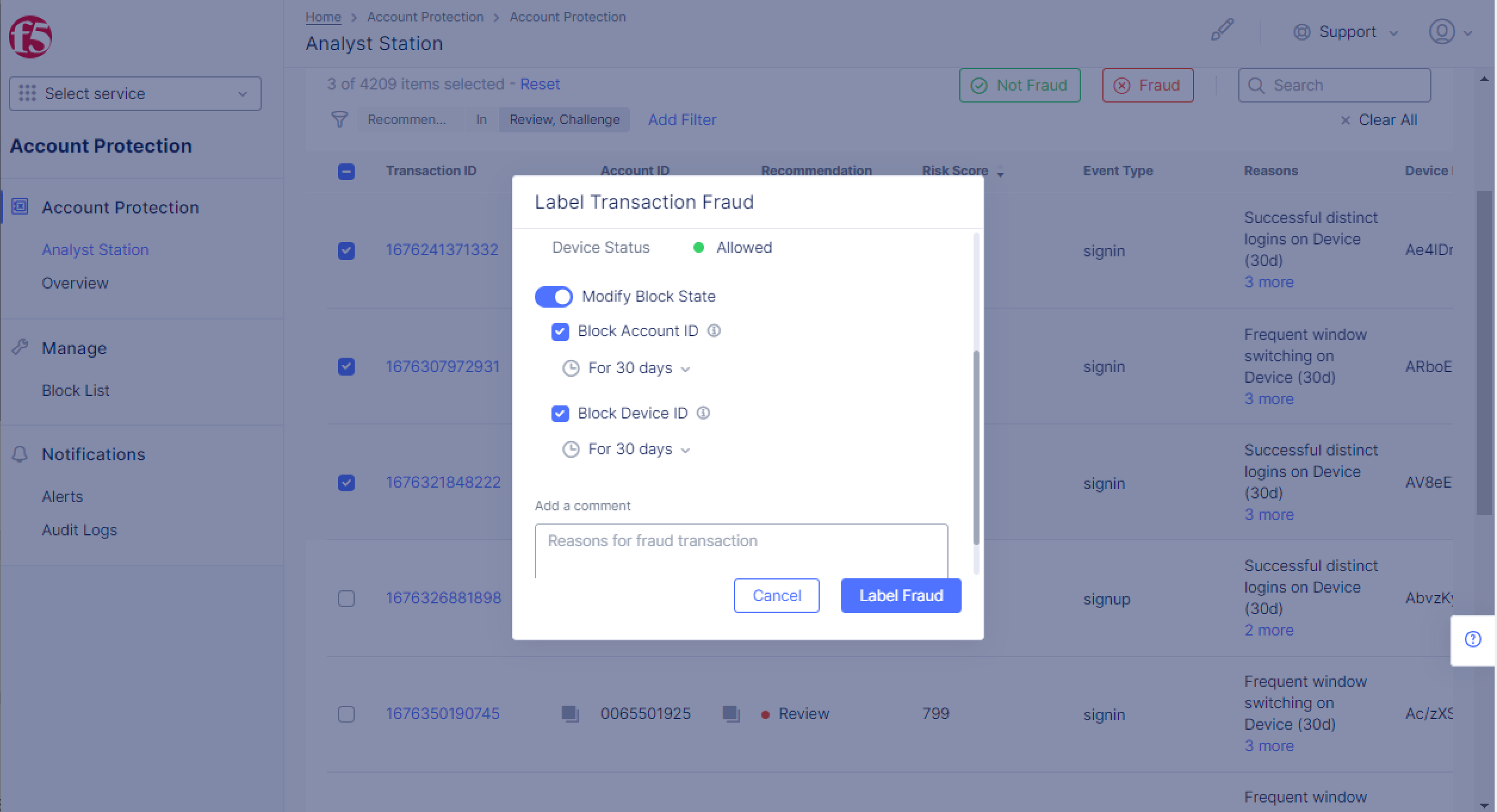Click the F5 logo icon
Screen dimensions: 1497x812
(x=30, y=37)
